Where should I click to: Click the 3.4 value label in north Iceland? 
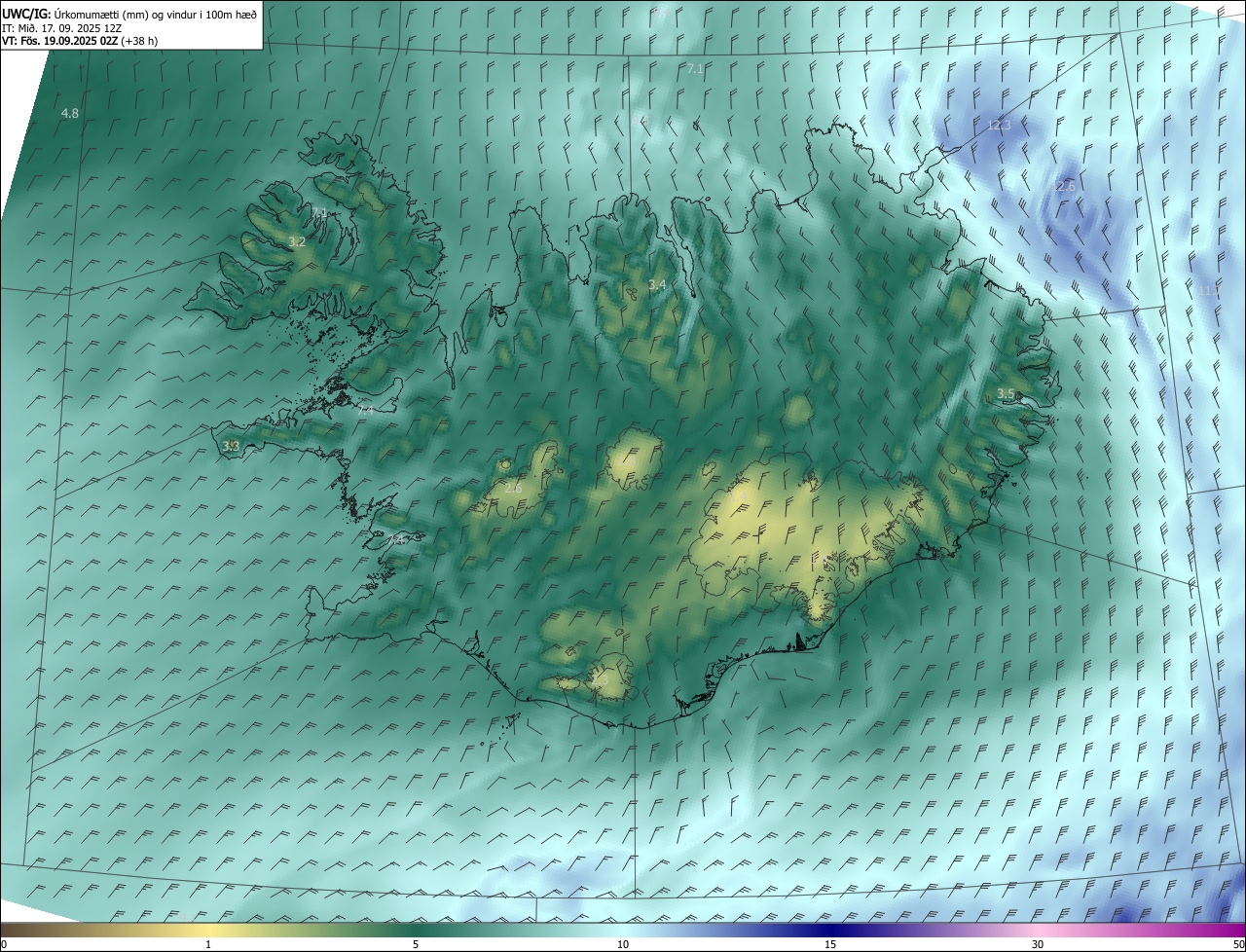(x=657, y=285)
